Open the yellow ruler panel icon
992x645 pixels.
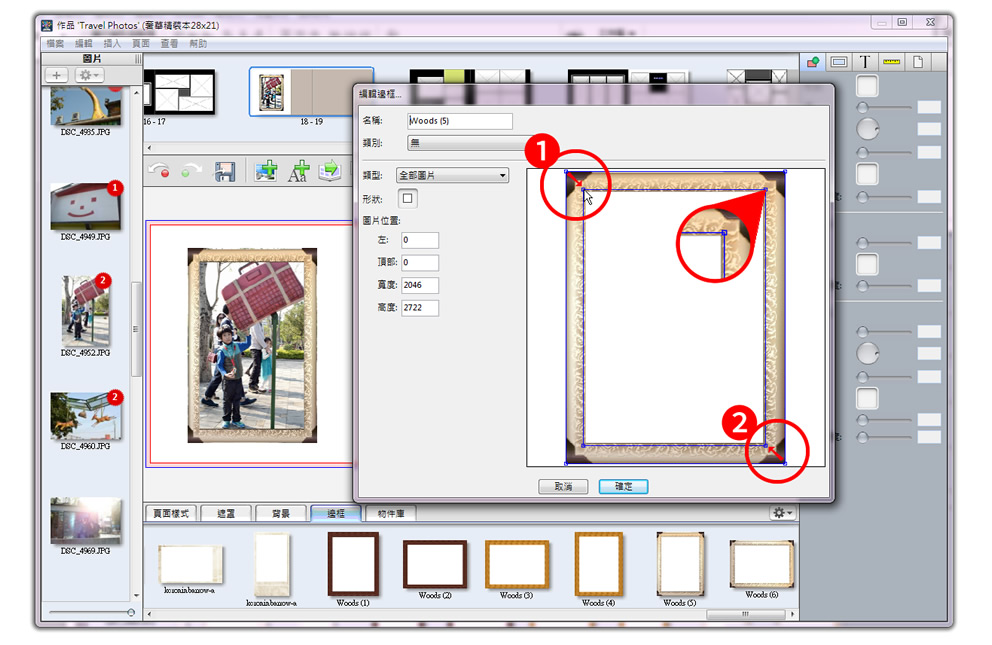pyautogui.click(x=891, y=62)
